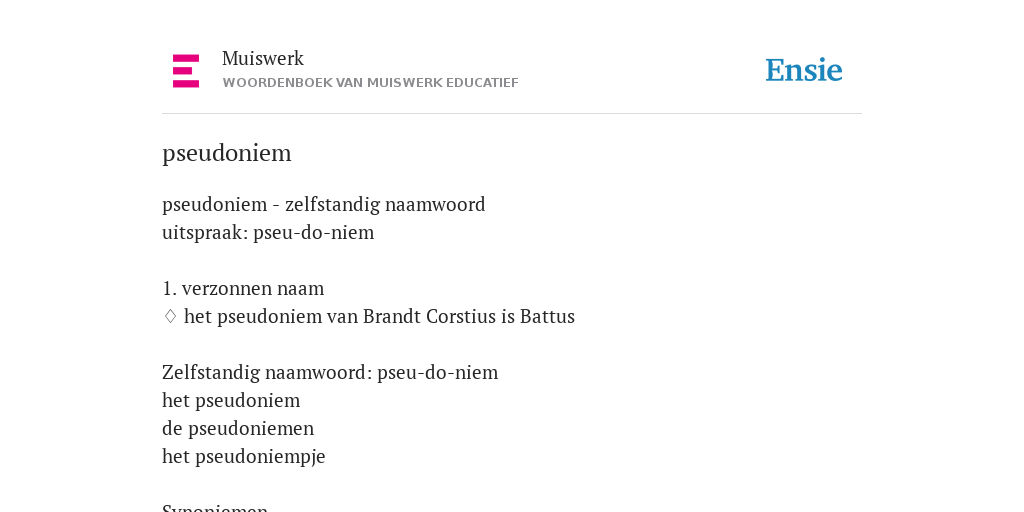Click 'Zelfstandig naamwoord: pseu-do-niem' line
Image resolution: width=1024 pixels, height=512 pixels.
[330, 372]
